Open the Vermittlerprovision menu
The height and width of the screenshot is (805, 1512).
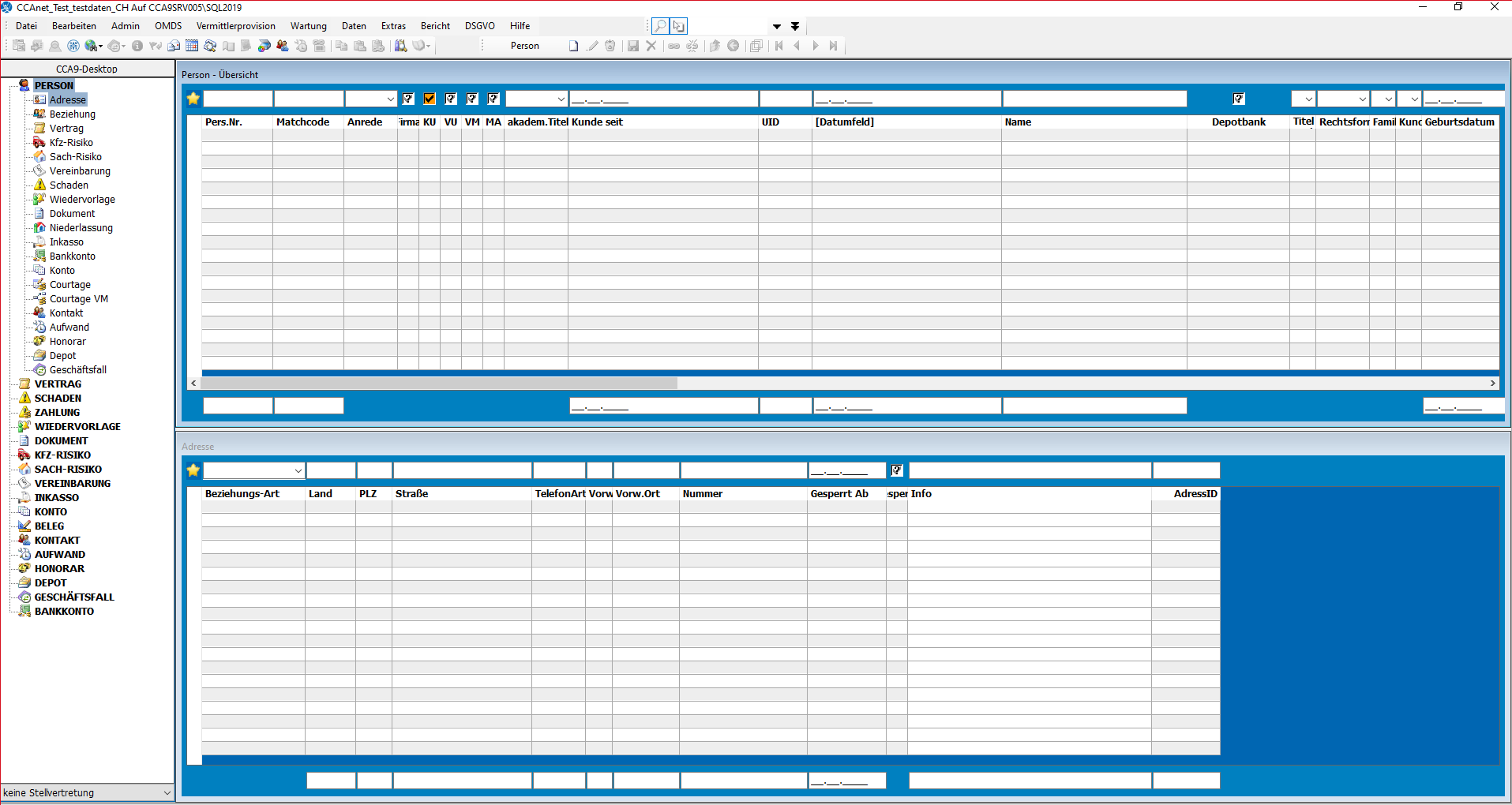pos(235,26)
